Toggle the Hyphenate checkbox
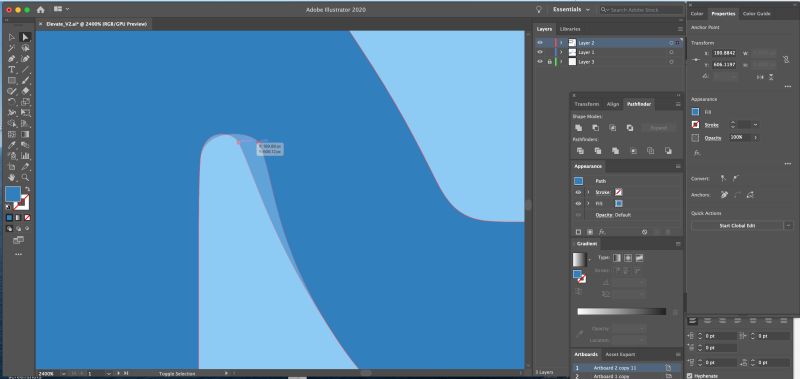The width and height of the screenshot is (800, 379). (x=690, y=376)
